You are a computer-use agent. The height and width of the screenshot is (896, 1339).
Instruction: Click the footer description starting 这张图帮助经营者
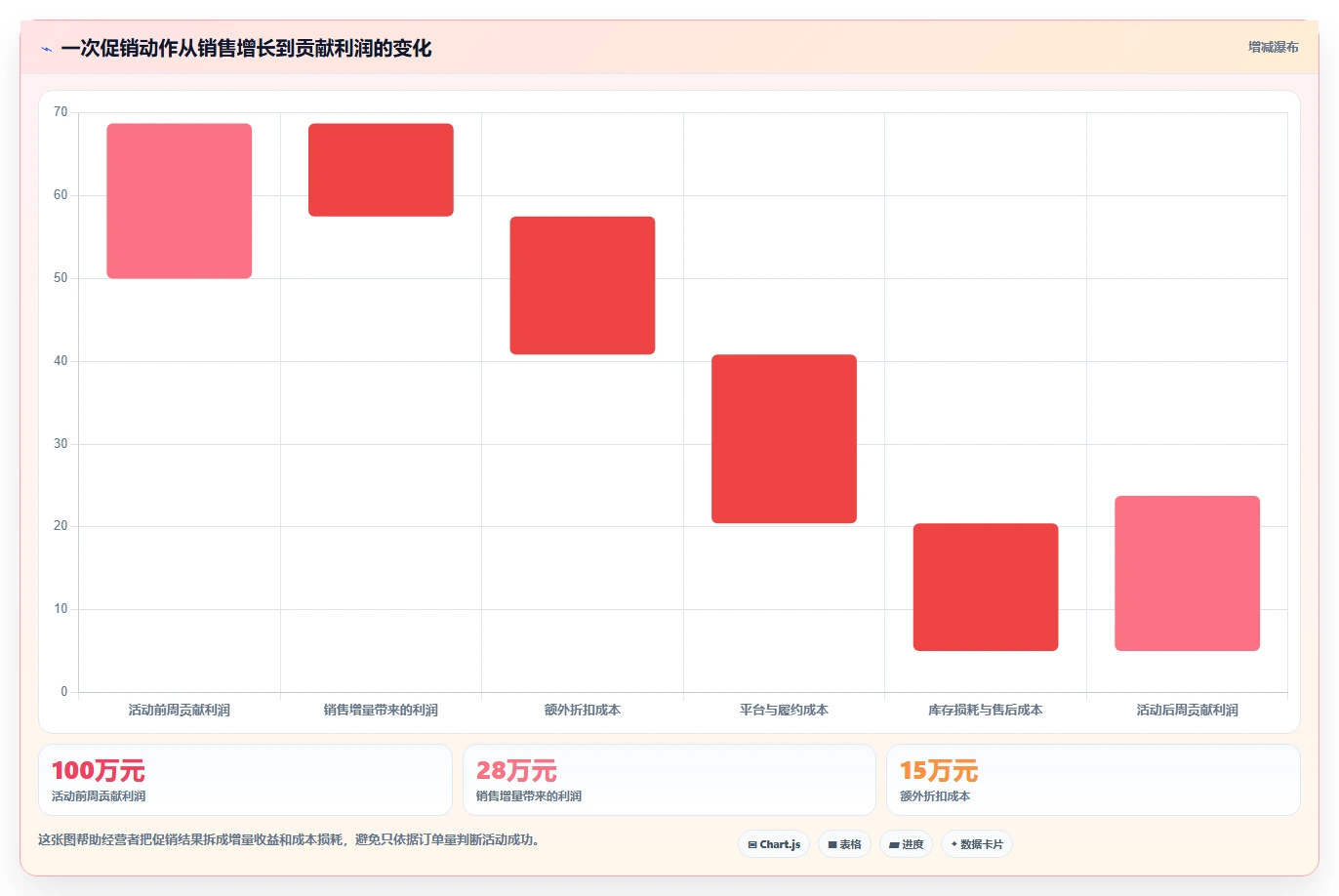tap(289, 839)
